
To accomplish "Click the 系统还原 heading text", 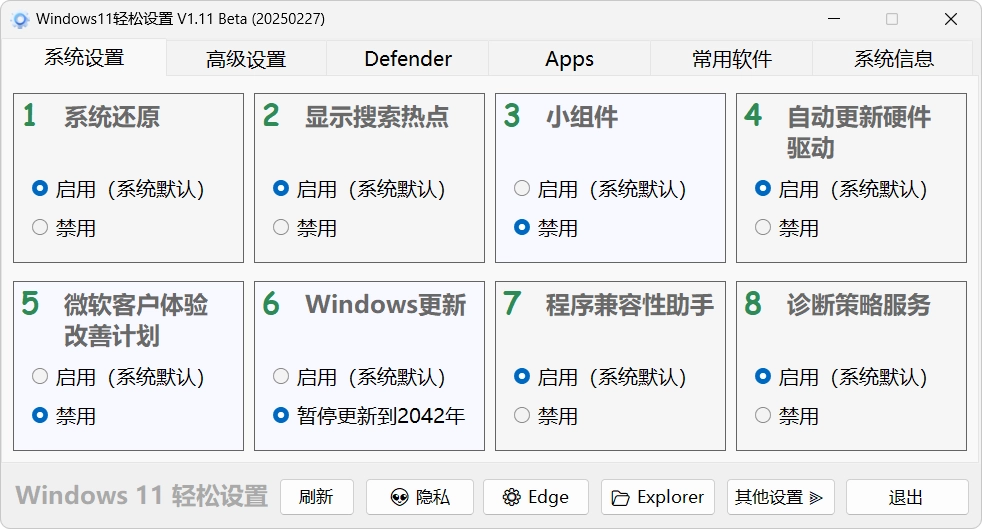I will [112, 116].
